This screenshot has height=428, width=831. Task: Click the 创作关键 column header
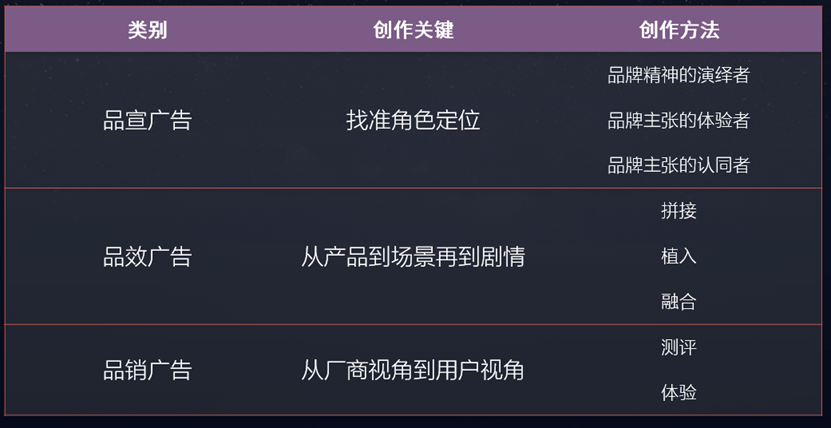(413, 30)
